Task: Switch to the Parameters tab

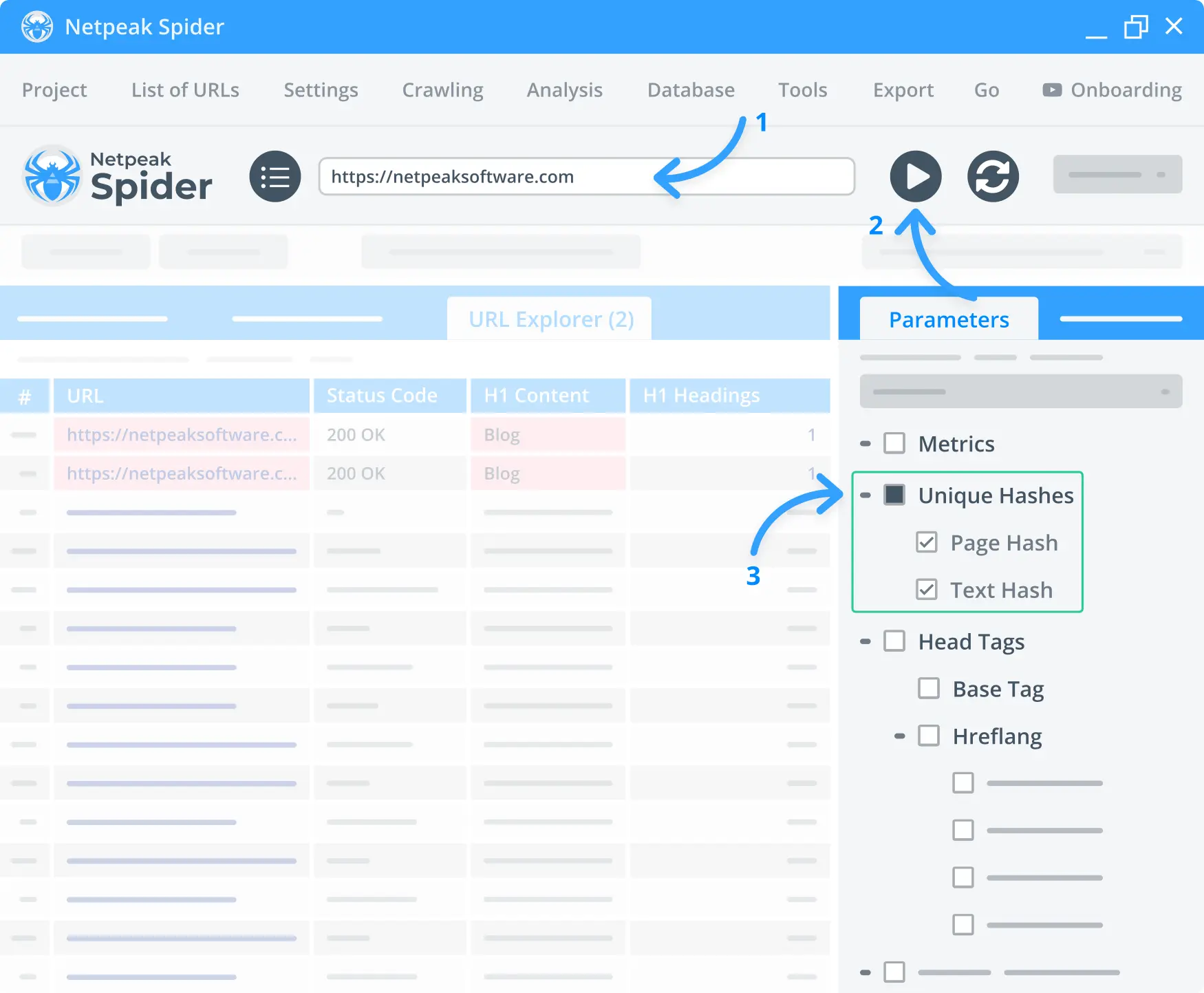Action: [x=949, y=319]
